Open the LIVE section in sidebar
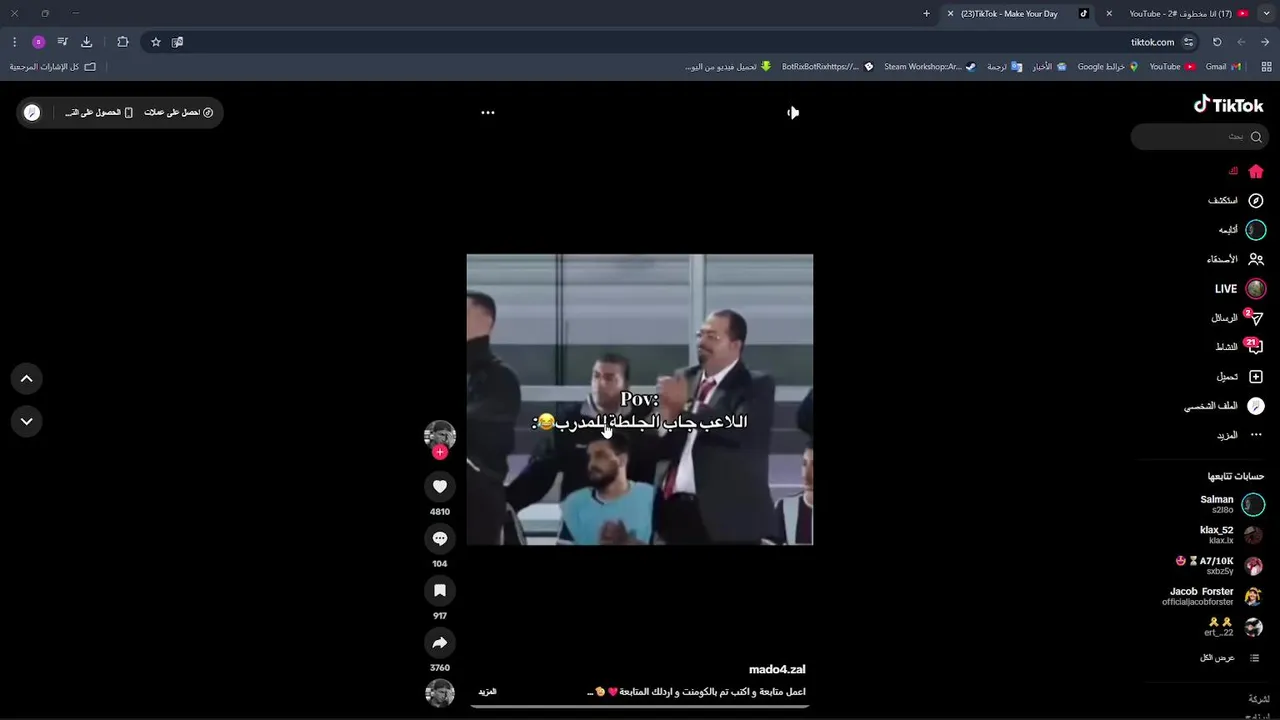Image resolution: width=1280 pixels, height=720 pixels. pyautogui.click(x=1239, y=288)
